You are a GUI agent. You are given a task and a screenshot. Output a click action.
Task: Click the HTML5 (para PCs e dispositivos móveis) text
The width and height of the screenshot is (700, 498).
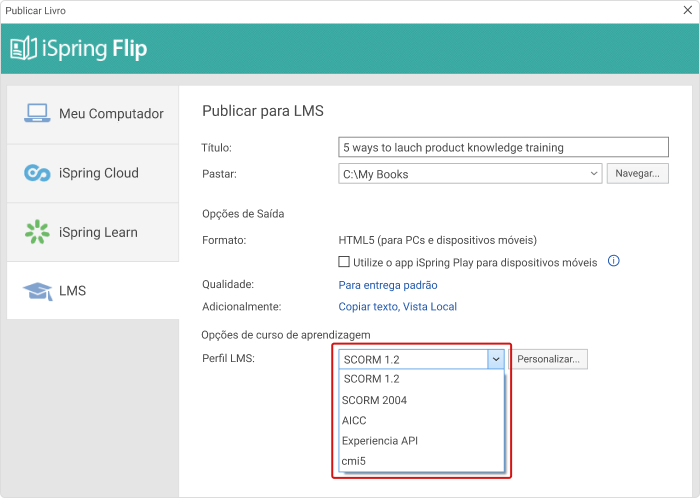pos(438,240)
